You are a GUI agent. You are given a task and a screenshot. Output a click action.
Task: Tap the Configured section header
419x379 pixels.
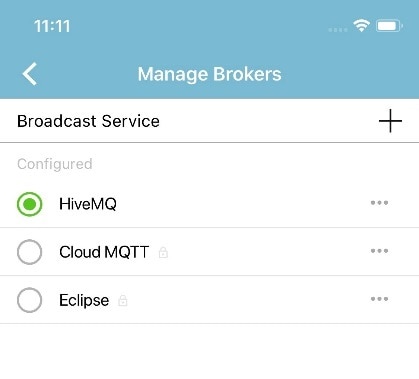(55, 164)
